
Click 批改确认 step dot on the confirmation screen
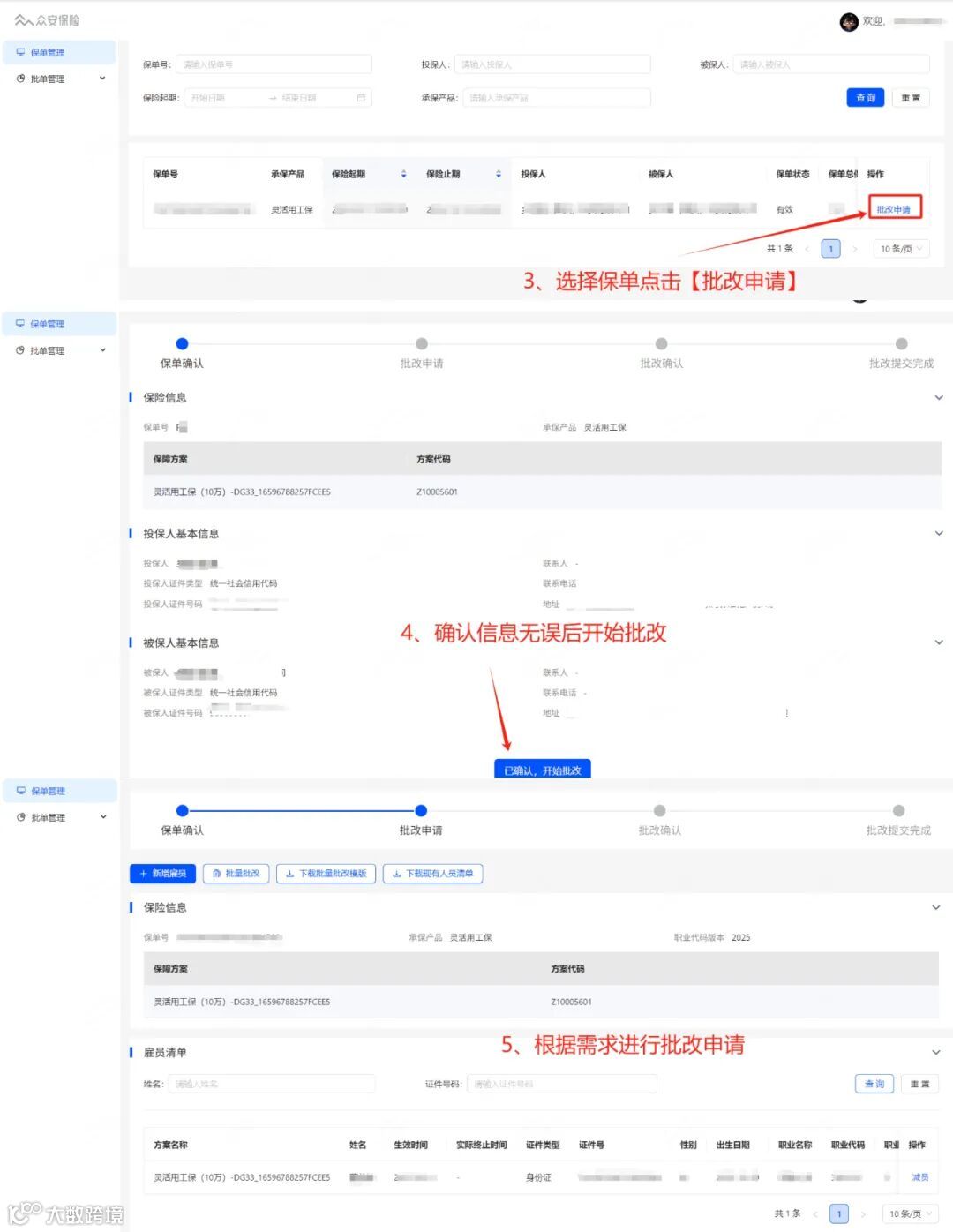coord(662,343)
